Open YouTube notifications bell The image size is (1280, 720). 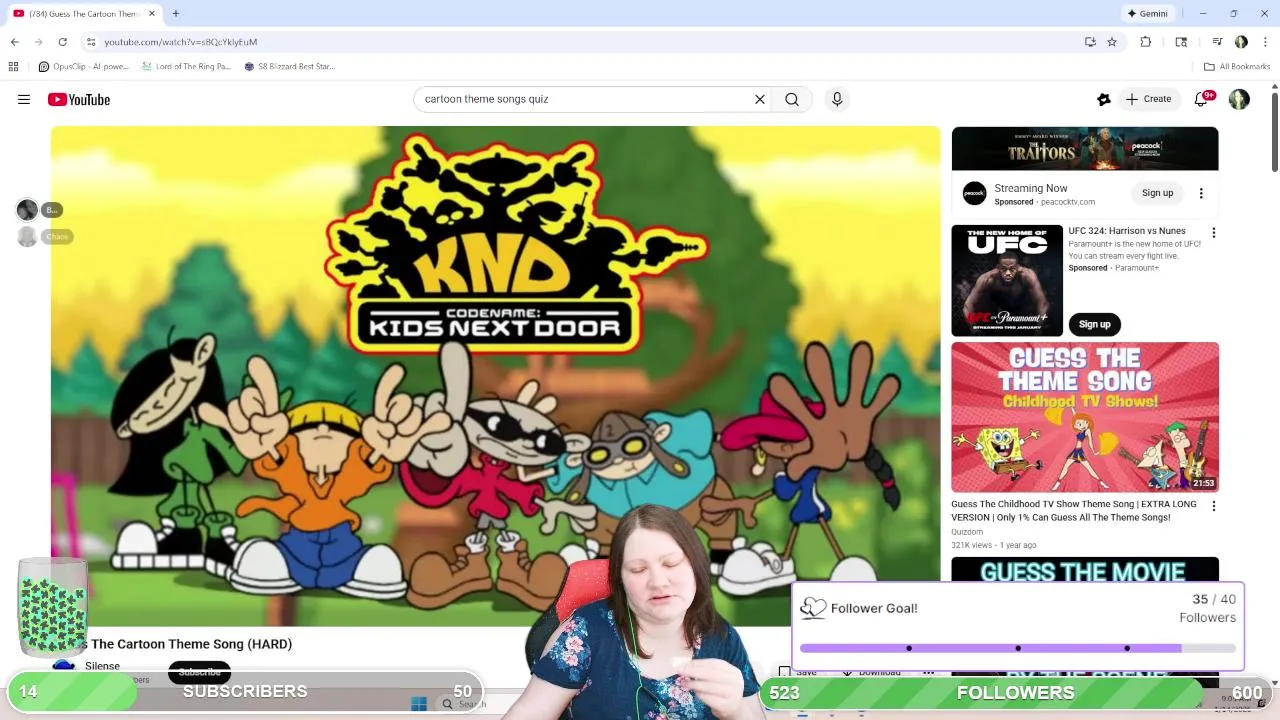coord(1201,99)
